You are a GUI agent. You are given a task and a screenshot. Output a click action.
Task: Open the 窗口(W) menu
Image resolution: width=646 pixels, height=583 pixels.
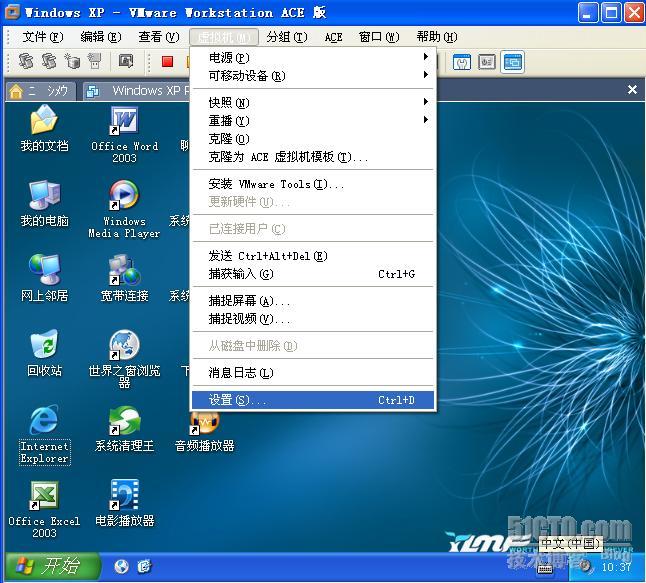(x=379, y=37)
